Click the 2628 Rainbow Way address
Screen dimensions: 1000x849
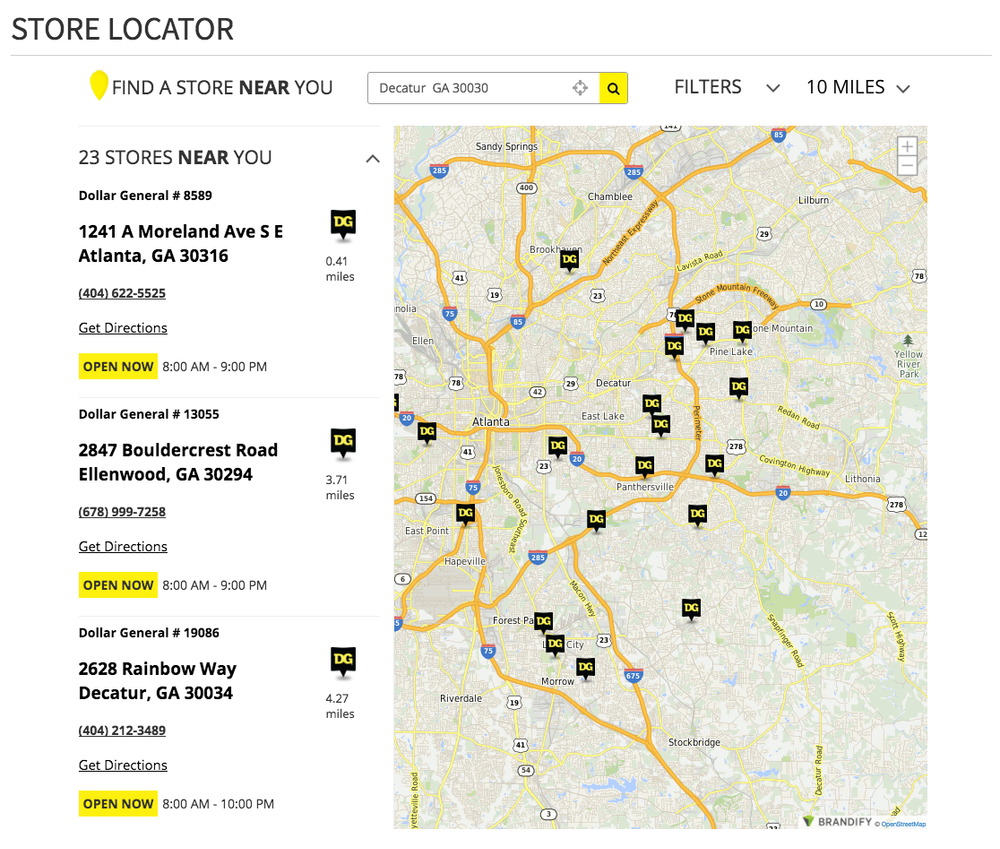pos(158,681)
